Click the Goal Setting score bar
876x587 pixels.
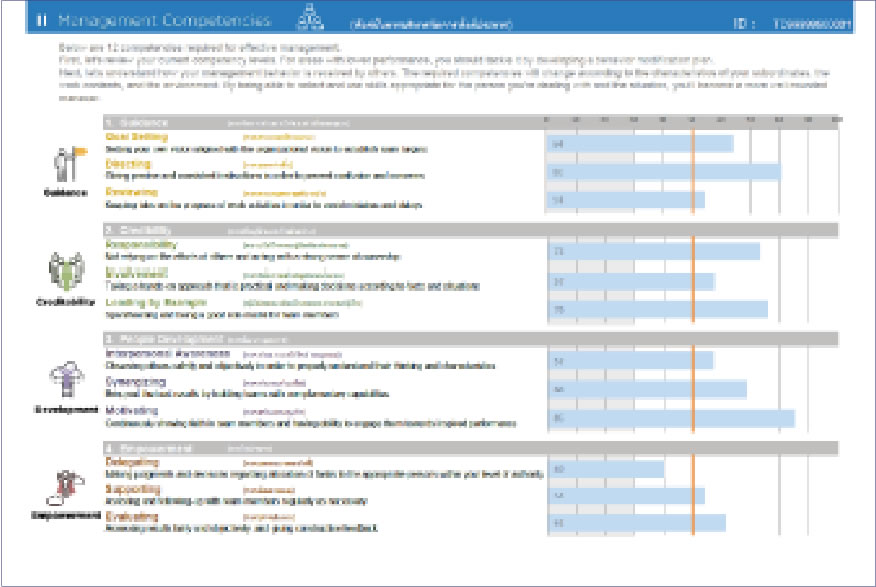pyautogui.click(x=639, y=144)
